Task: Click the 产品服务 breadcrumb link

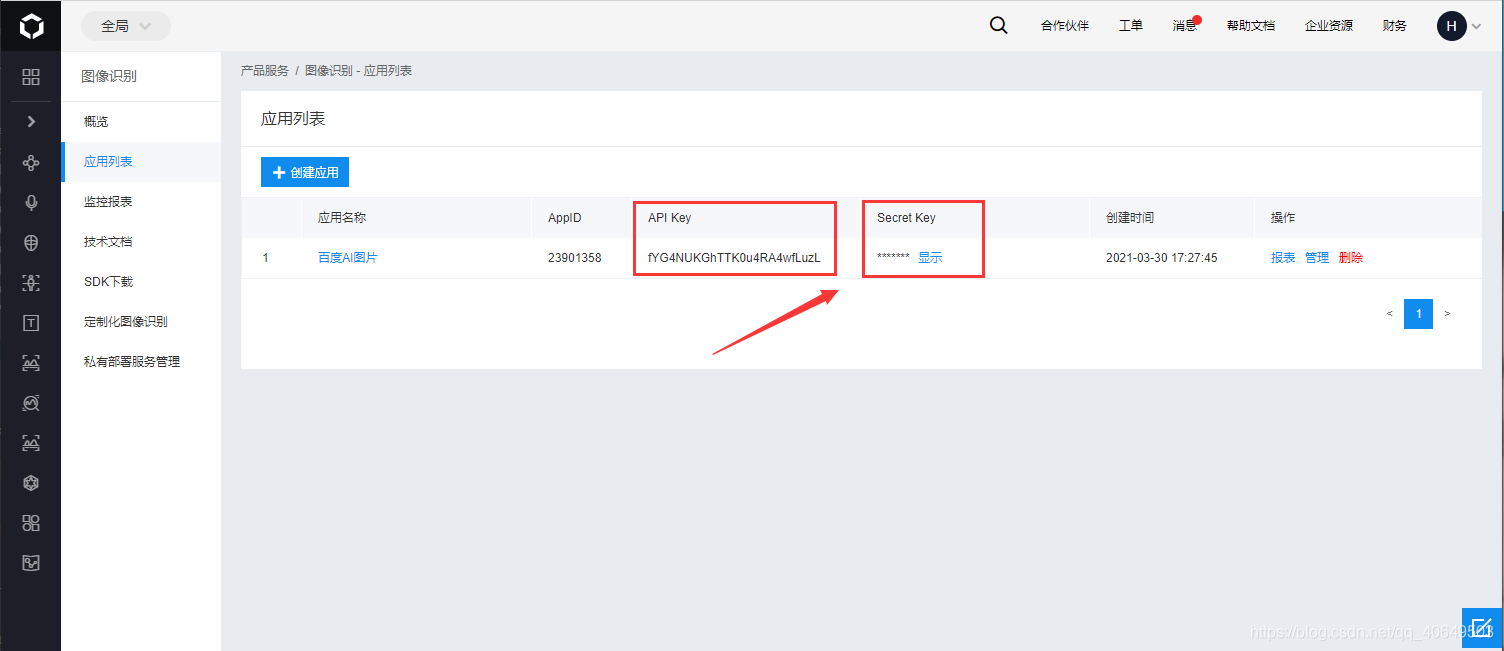Action: [x=265, y=71]
